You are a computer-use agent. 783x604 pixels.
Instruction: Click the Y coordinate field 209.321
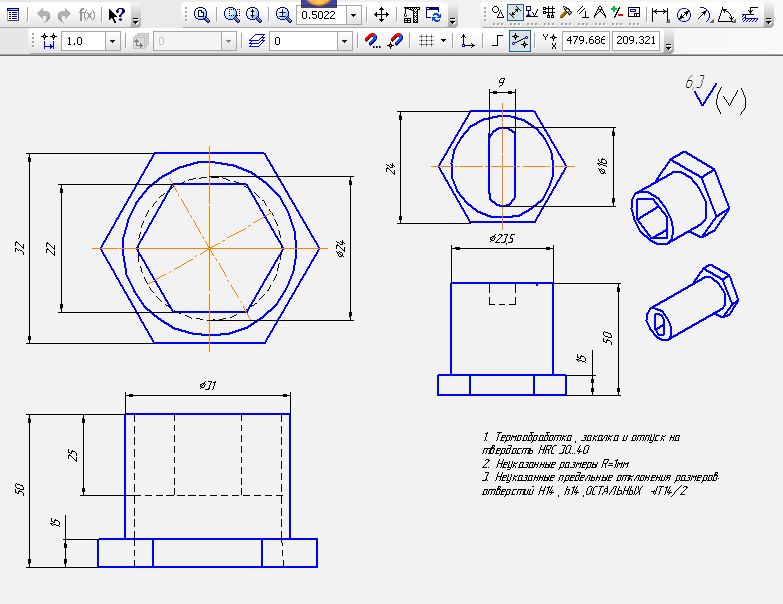click(x=636, y=40)
